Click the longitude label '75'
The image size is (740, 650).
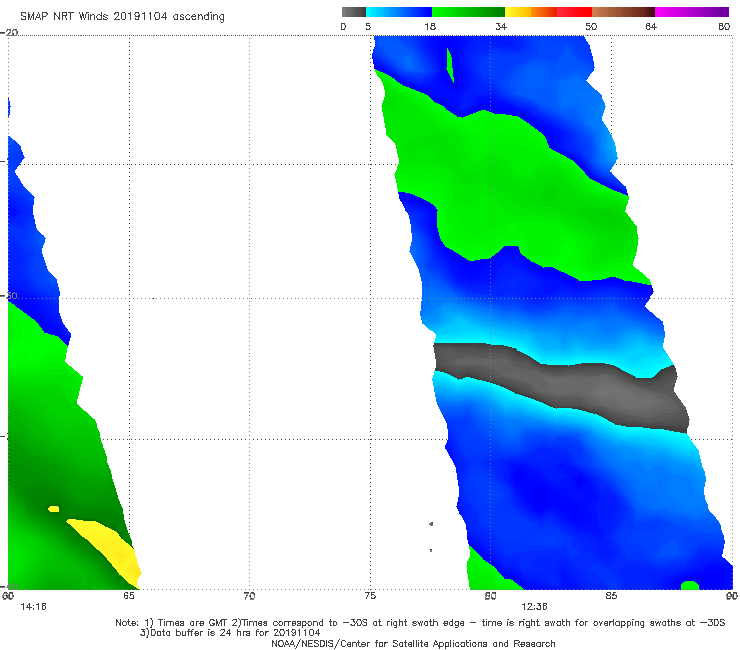coord(370,596)
